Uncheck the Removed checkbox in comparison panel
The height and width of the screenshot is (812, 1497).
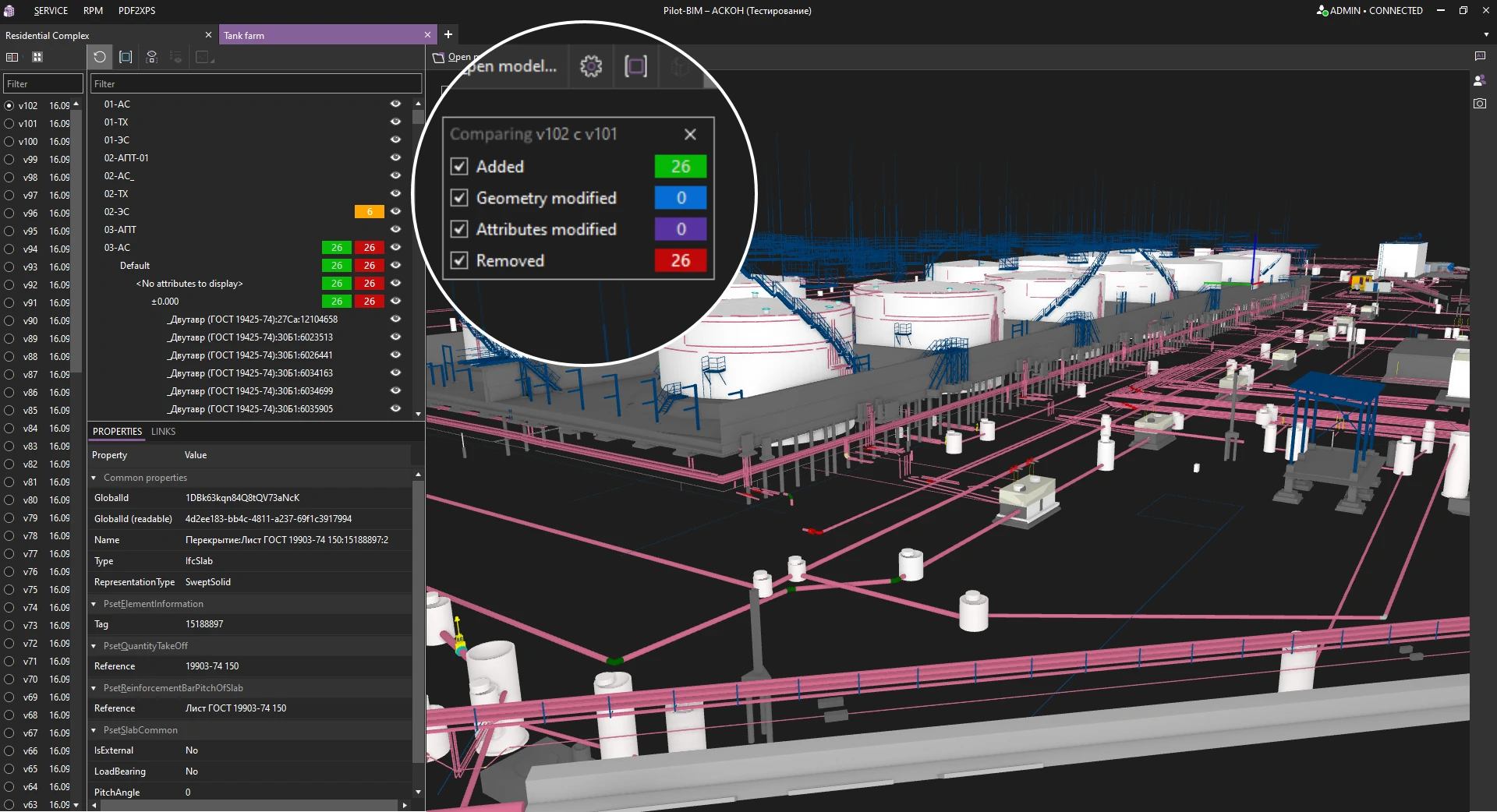(459, 260)
